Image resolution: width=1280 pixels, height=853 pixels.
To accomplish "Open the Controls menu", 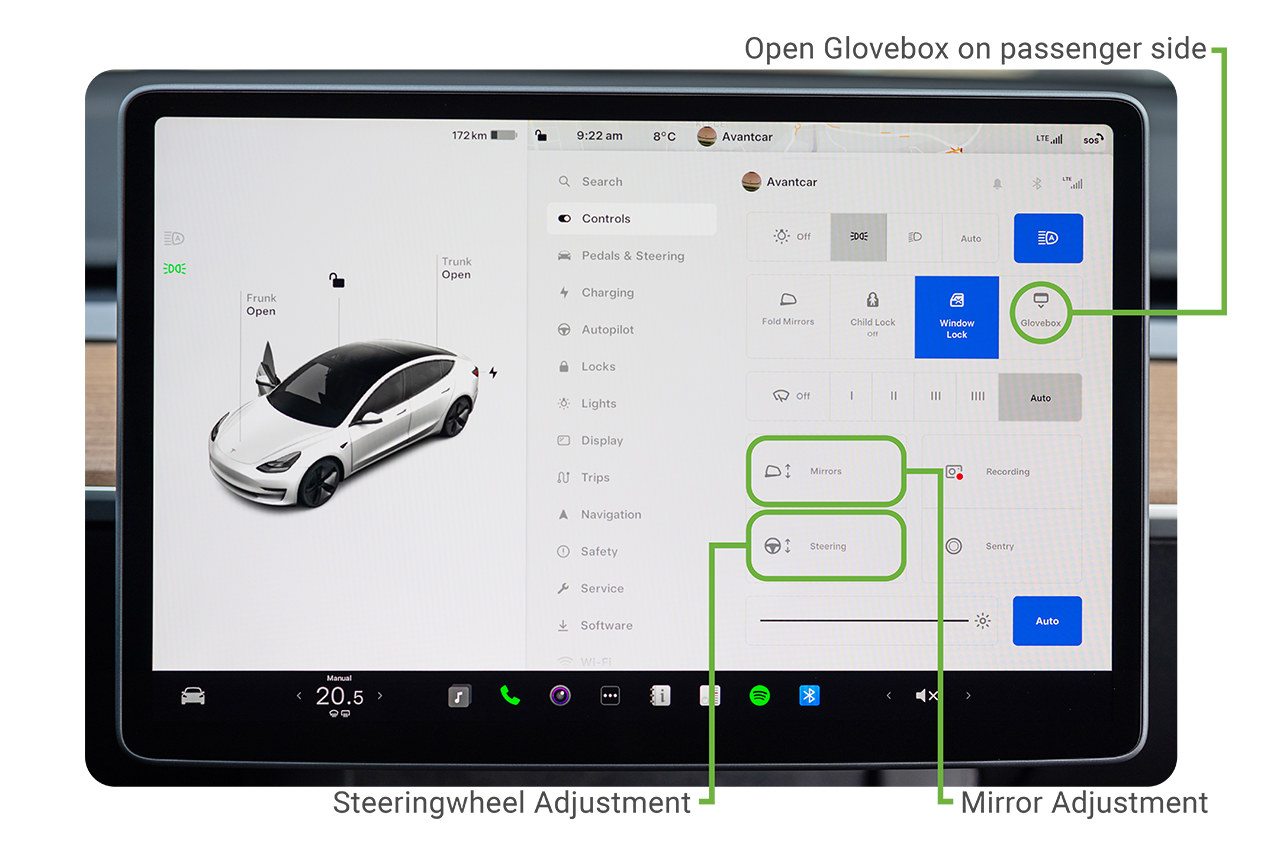I will pyautogui.click(x=632, y=219).
